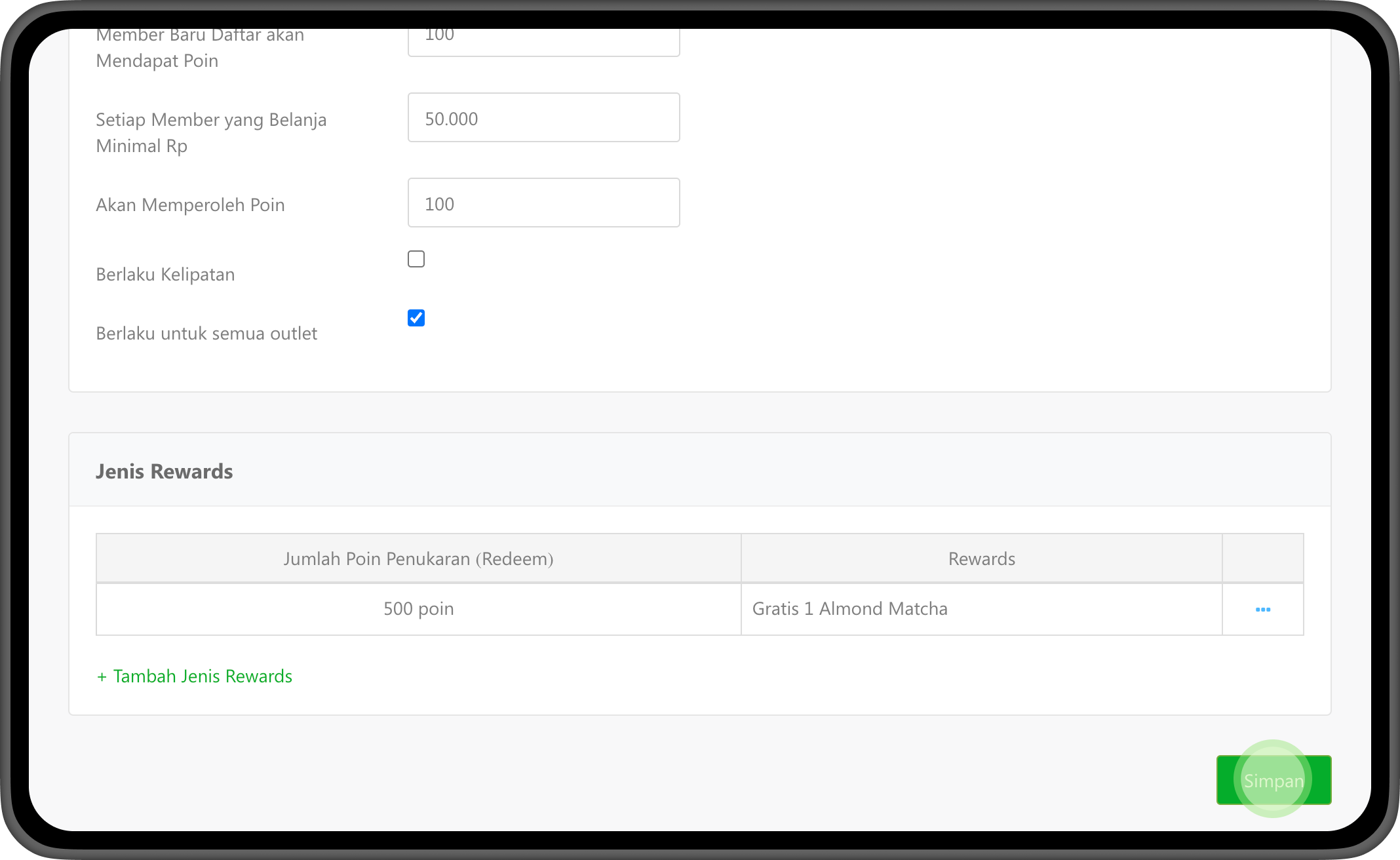Screen dimensions: 1400x860
Task: Click the Rewards column header
Action: pos(981,559)
